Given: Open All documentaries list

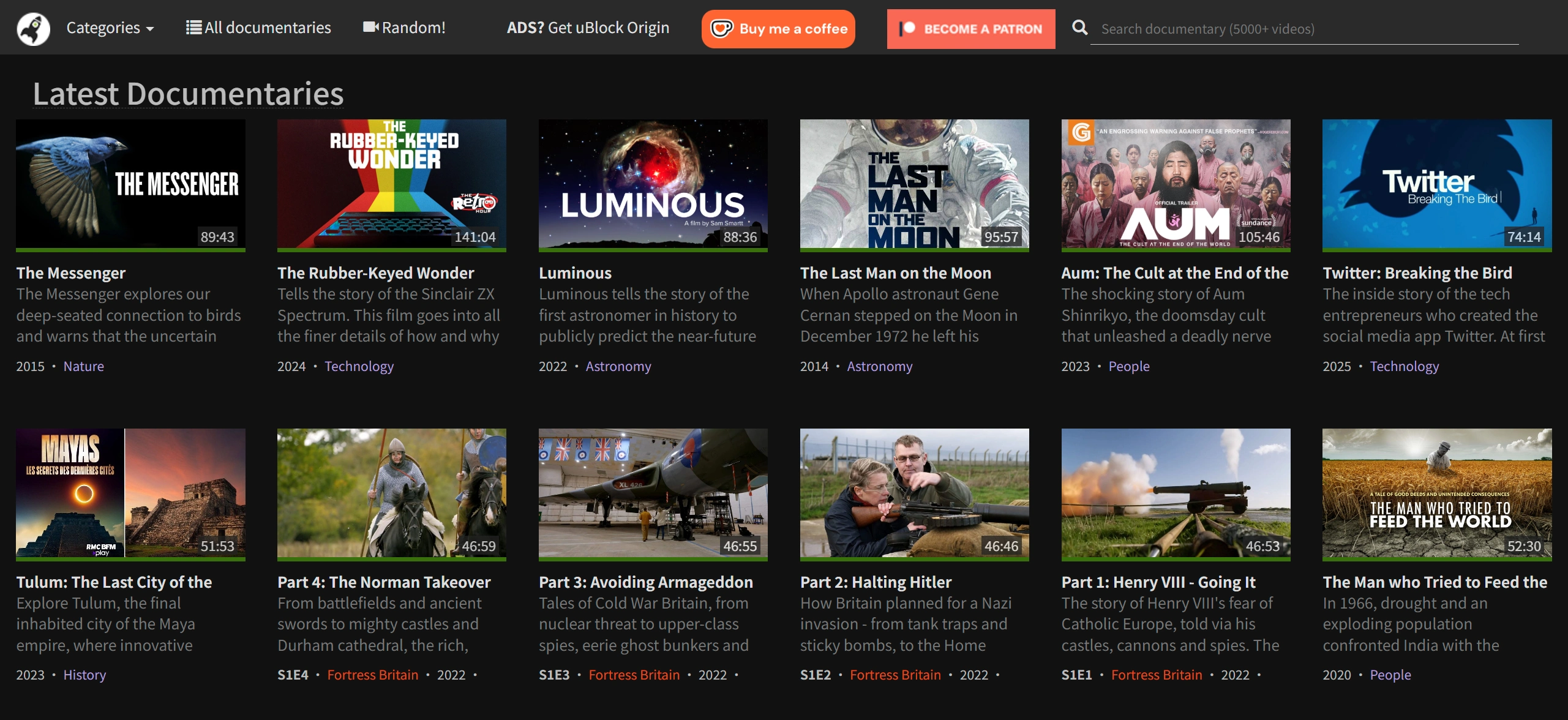Looking at the screenshot, I should point(258,28).
